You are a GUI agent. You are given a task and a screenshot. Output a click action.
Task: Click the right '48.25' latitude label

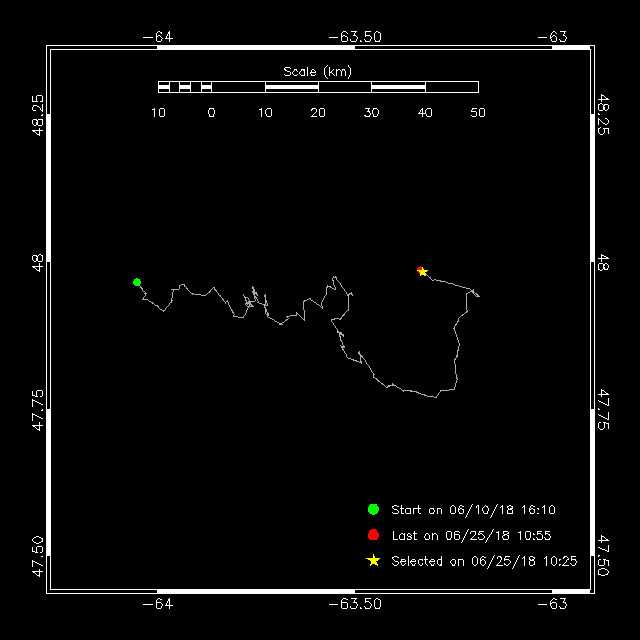click(603, 114)
